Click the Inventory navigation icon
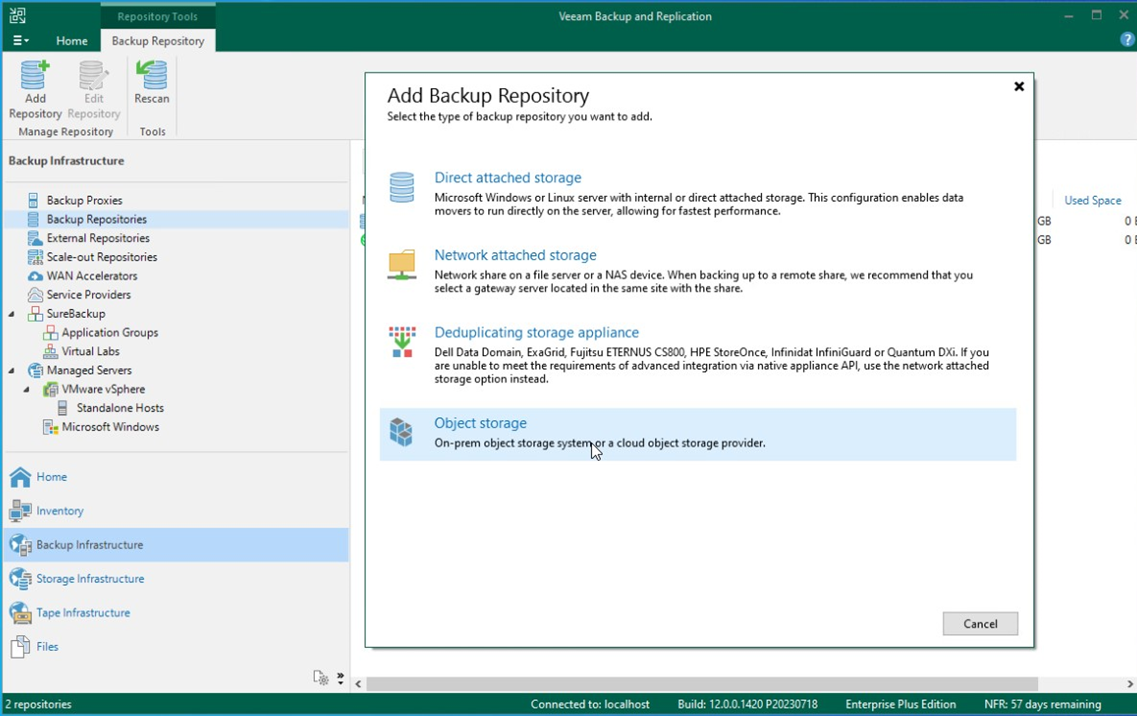1137x716 pixels. (20, 511)
